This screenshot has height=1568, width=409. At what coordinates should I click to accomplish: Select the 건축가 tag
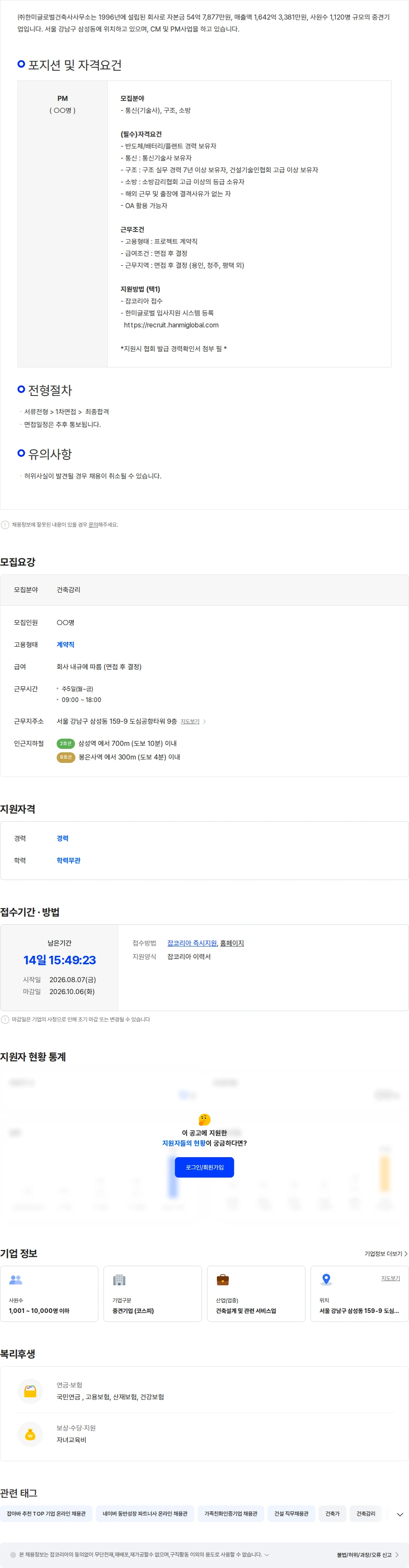pos(332,1514)
